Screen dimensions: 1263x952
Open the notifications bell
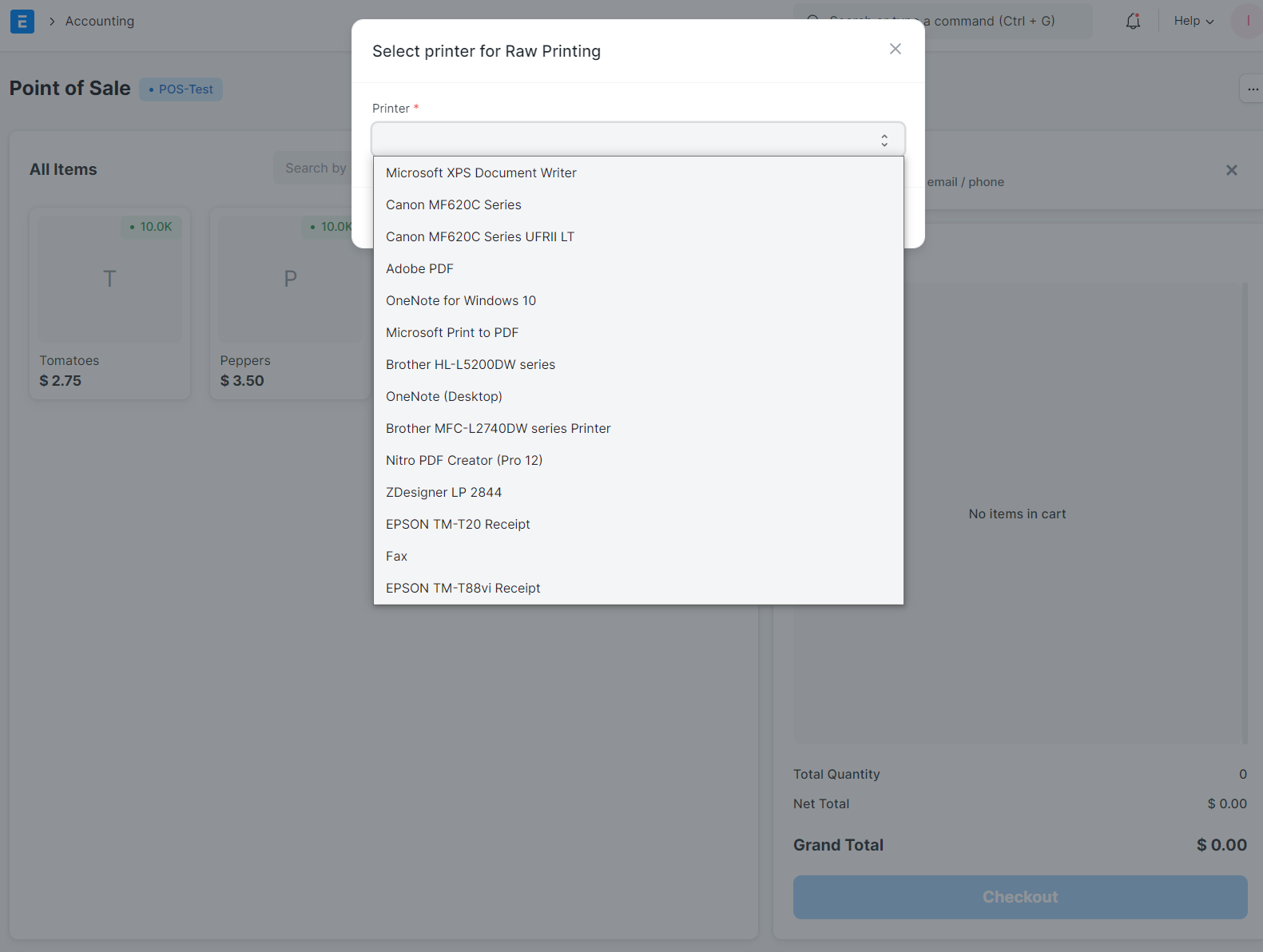click(1133, 22)
